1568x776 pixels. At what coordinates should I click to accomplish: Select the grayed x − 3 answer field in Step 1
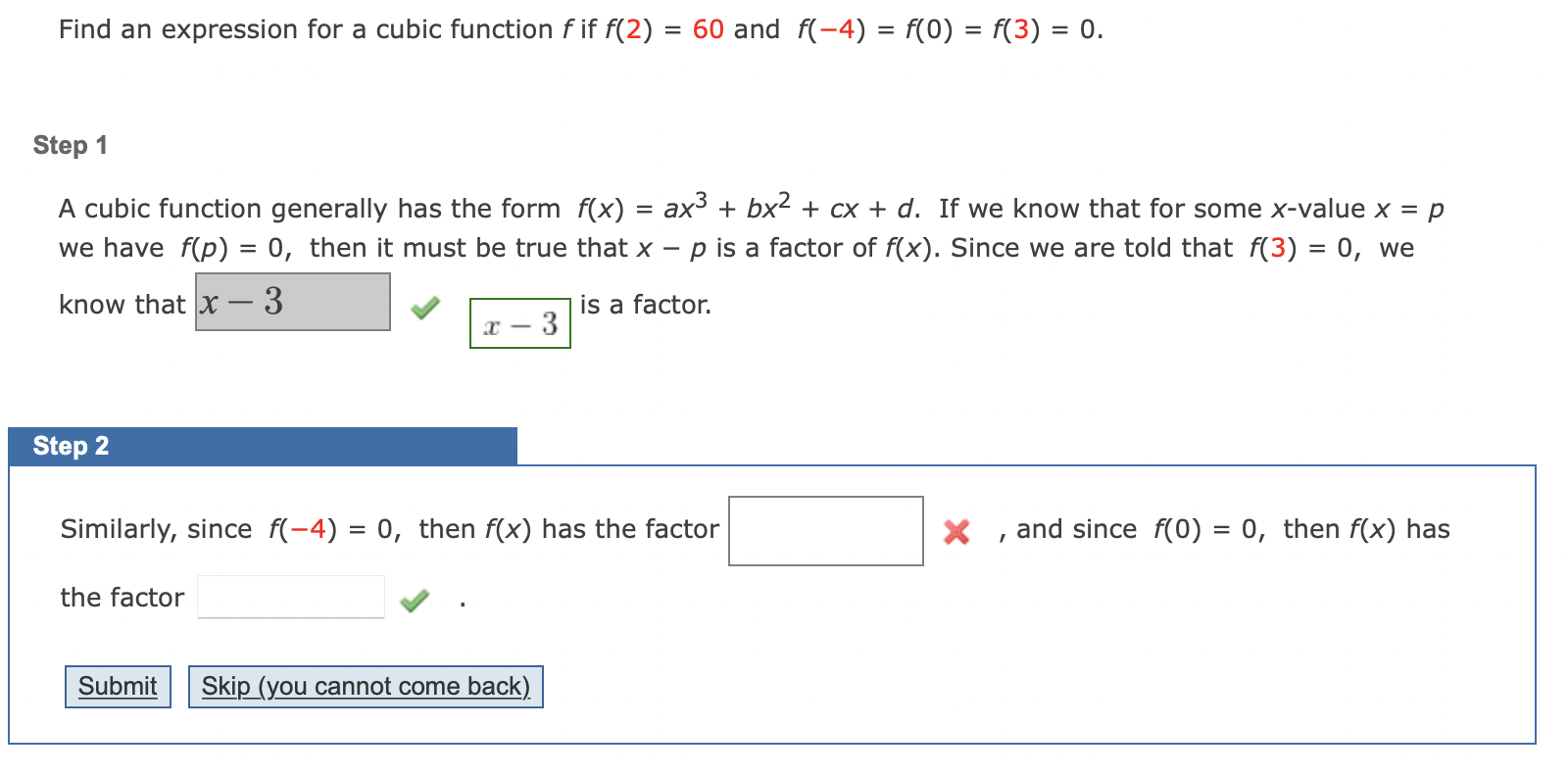click(291, 304)
